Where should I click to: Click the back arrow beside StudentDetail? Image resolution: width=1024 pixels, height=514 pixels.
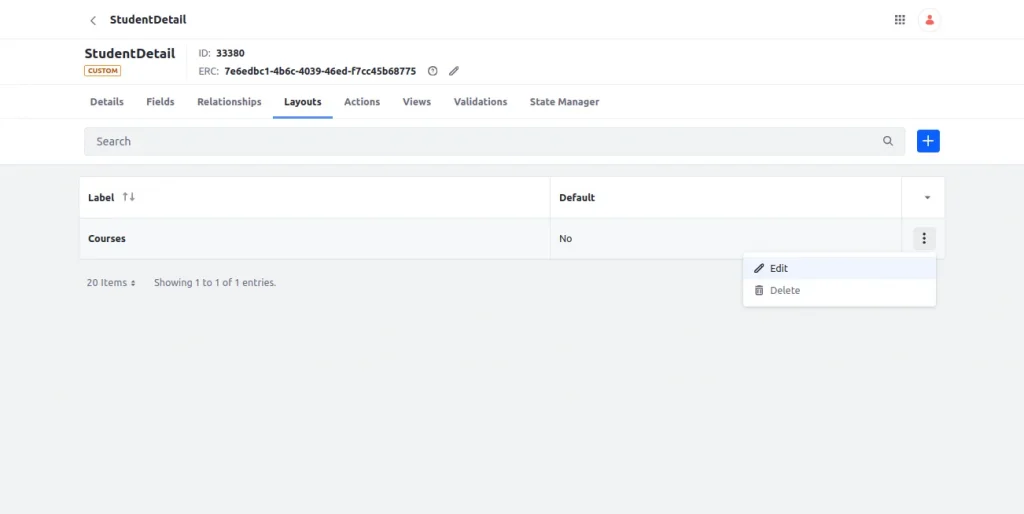click(93, 20)
